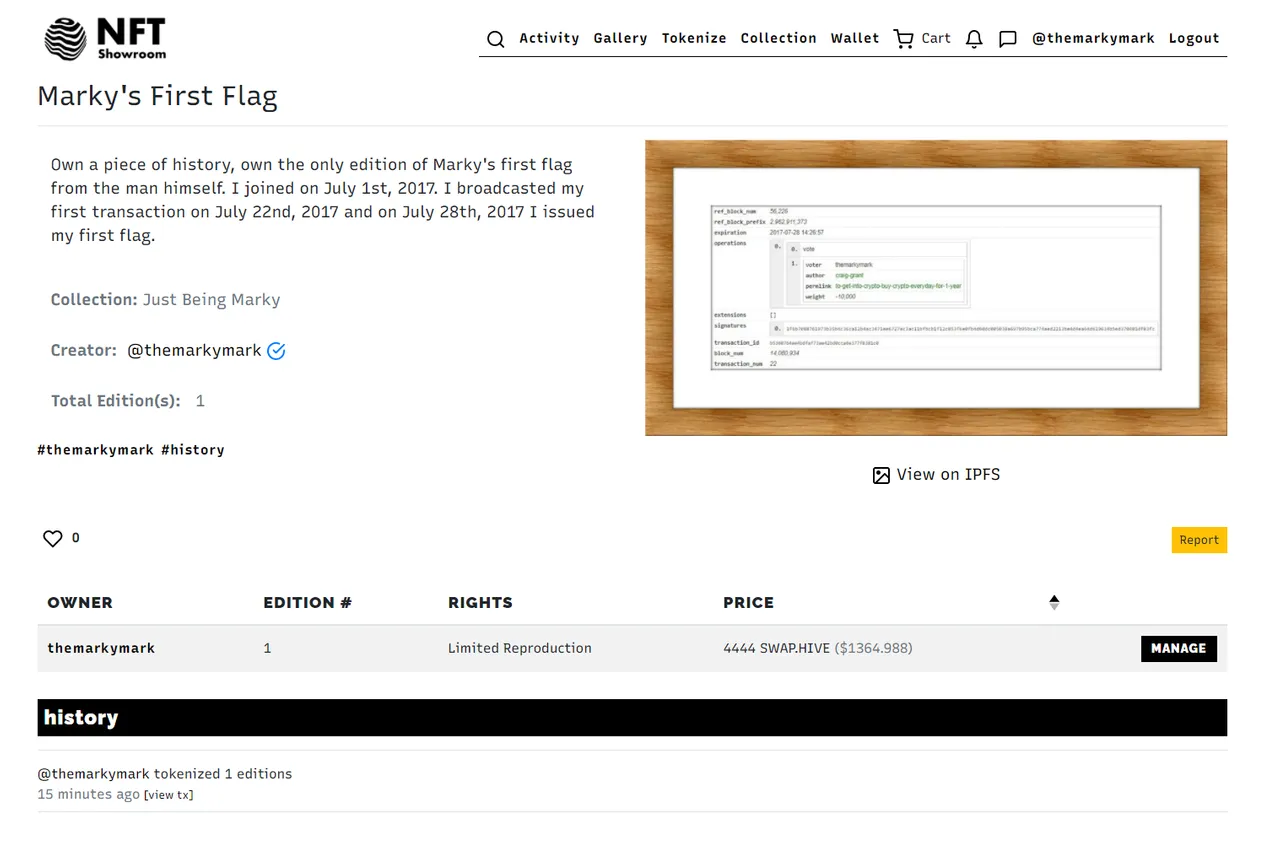This screenshot has width=1280, height=844.
Task: Click the Cart text link
Action: [936, 38]
